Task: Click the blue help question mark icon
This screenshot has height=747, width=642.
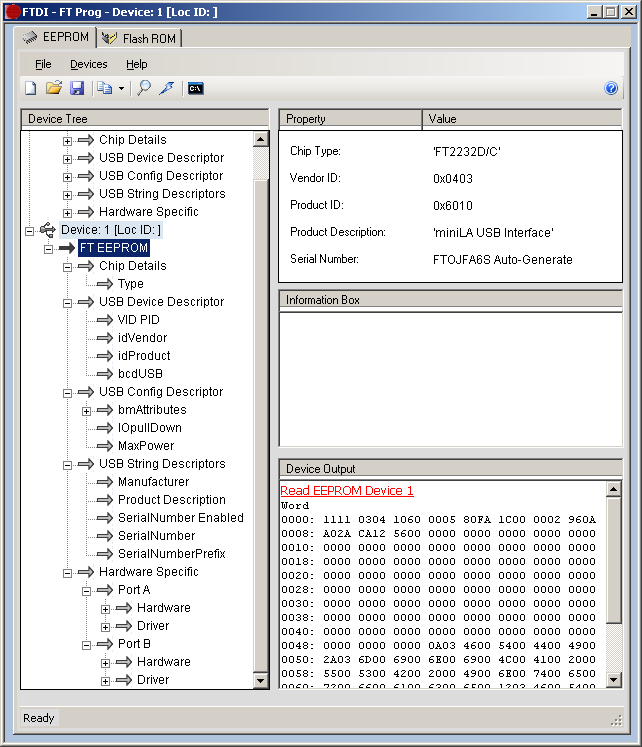Action: pyautogui.click(x=611, y=88)
